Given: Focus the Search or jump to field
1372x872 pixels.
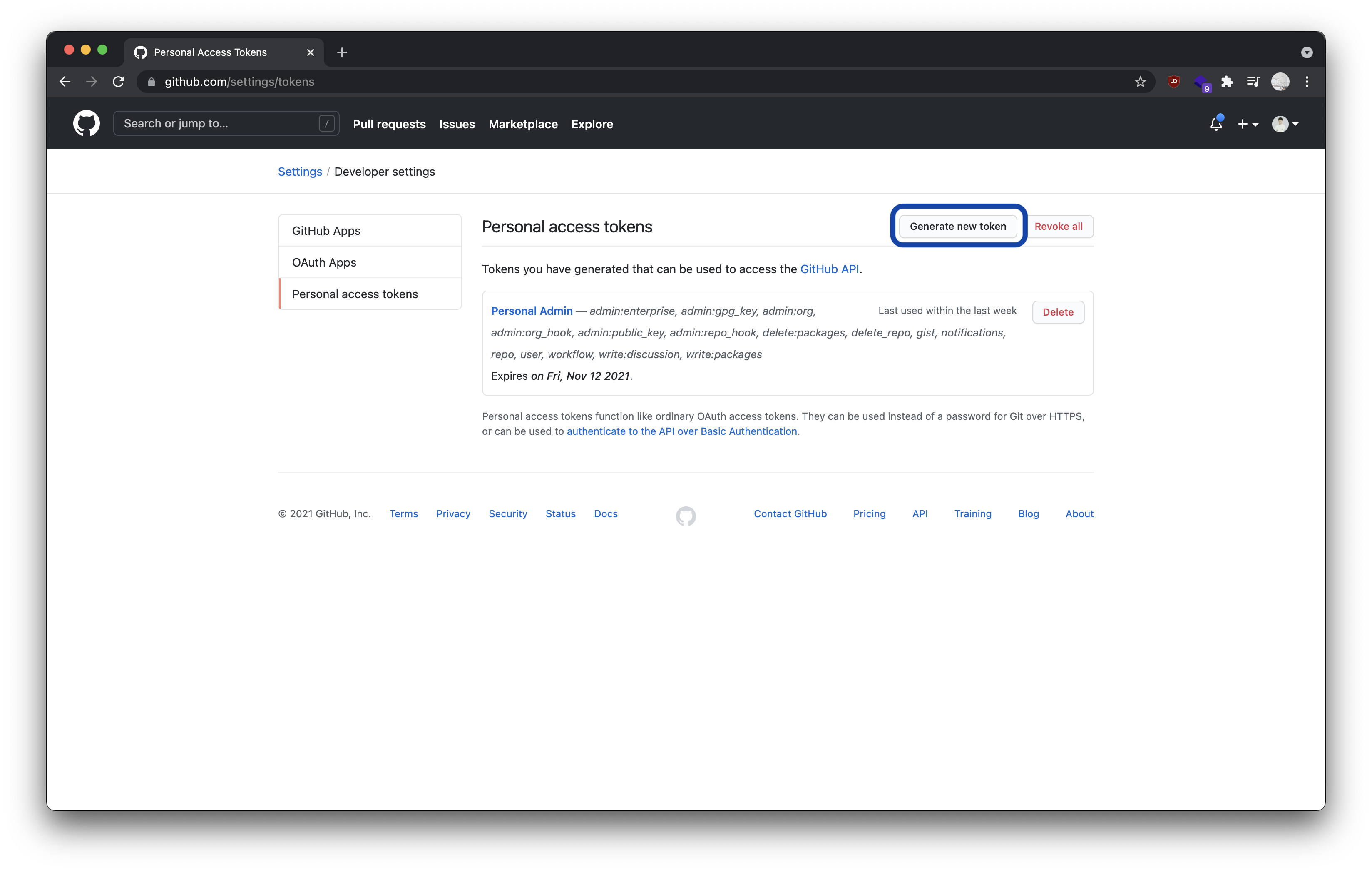Looking at the screenshot, I should point(219,124).
